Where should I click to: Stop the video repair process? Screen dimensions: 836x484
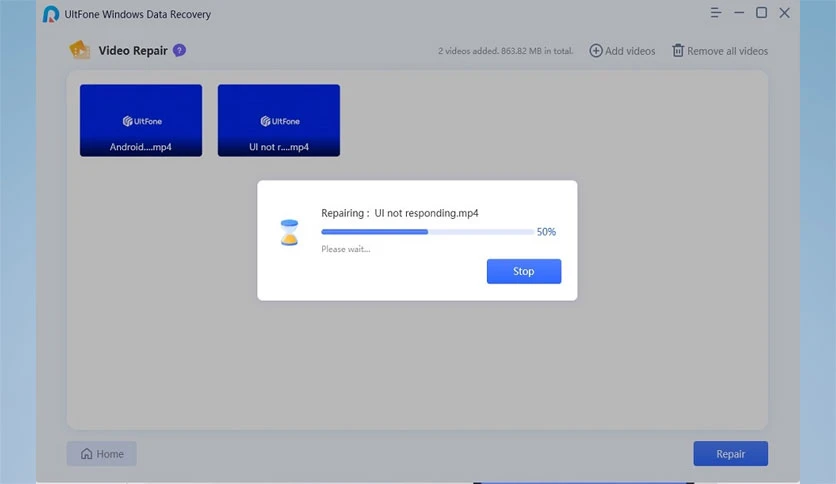coord(524,271)
